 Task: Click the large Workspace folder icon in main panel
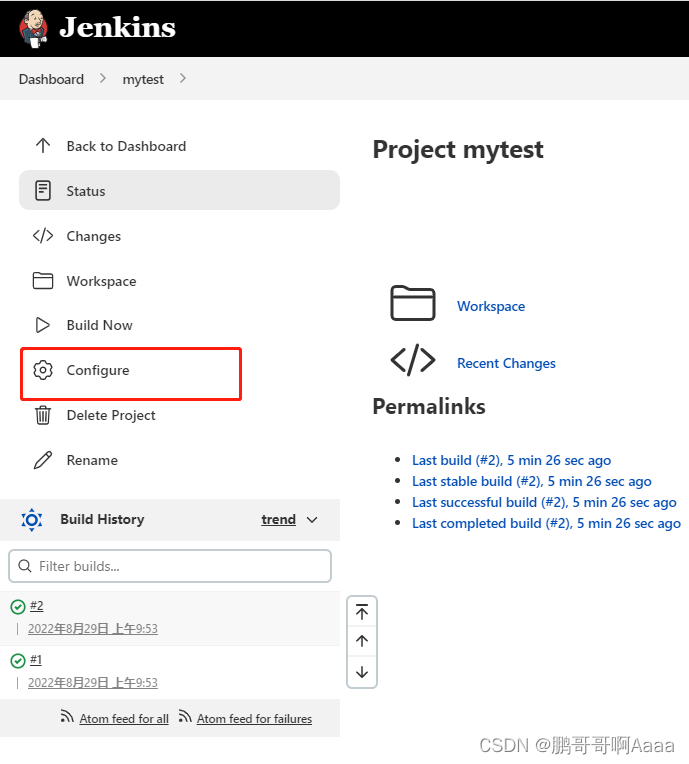pyautogui.click(x=413, y=303)
